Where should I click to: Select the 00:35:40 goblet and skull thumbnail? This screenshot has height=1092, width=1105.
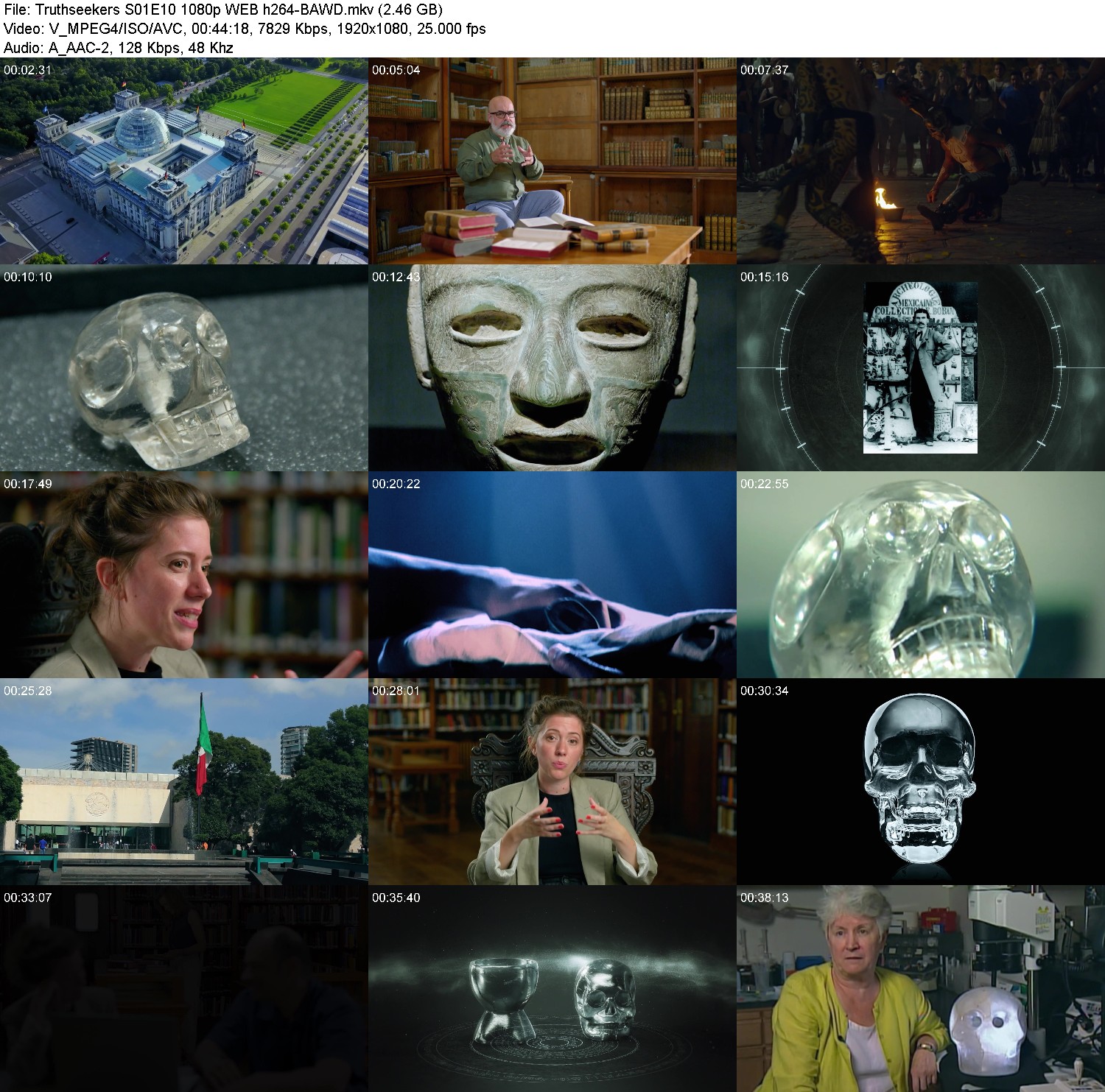click(552, 988)
